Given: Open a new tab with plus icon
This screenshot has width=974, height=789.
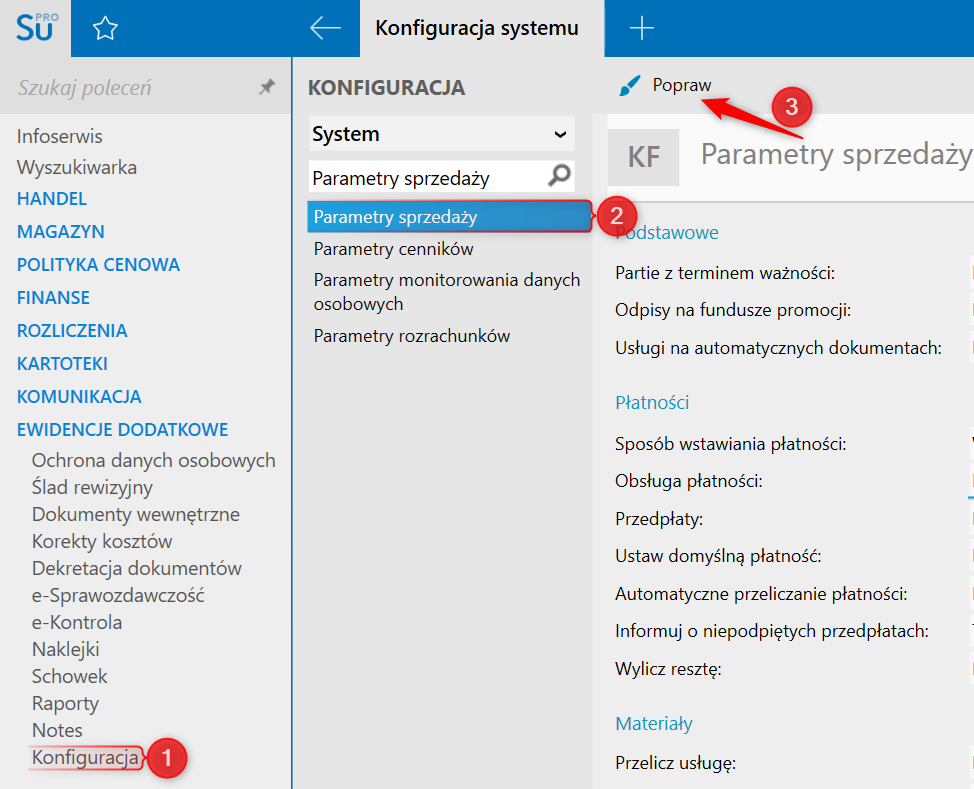Looking at the screenshot, I should (641, 28).
